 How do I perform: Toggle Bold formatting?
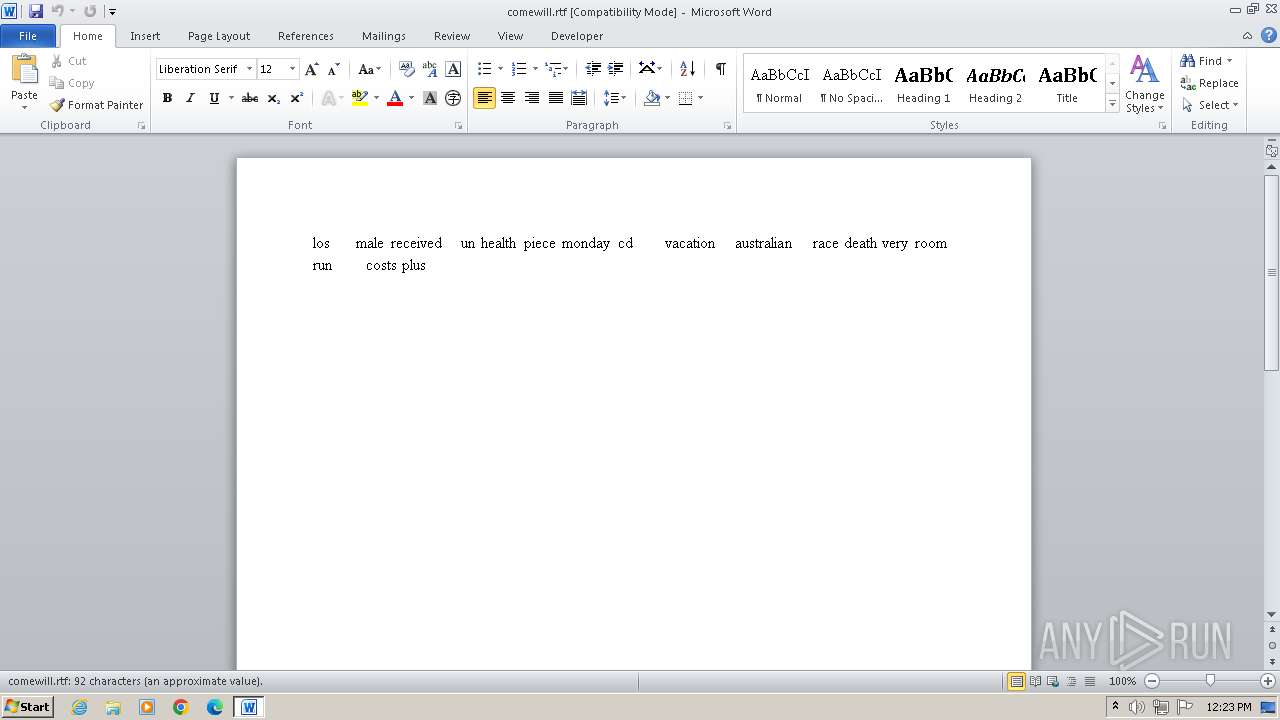coord(167,98)
